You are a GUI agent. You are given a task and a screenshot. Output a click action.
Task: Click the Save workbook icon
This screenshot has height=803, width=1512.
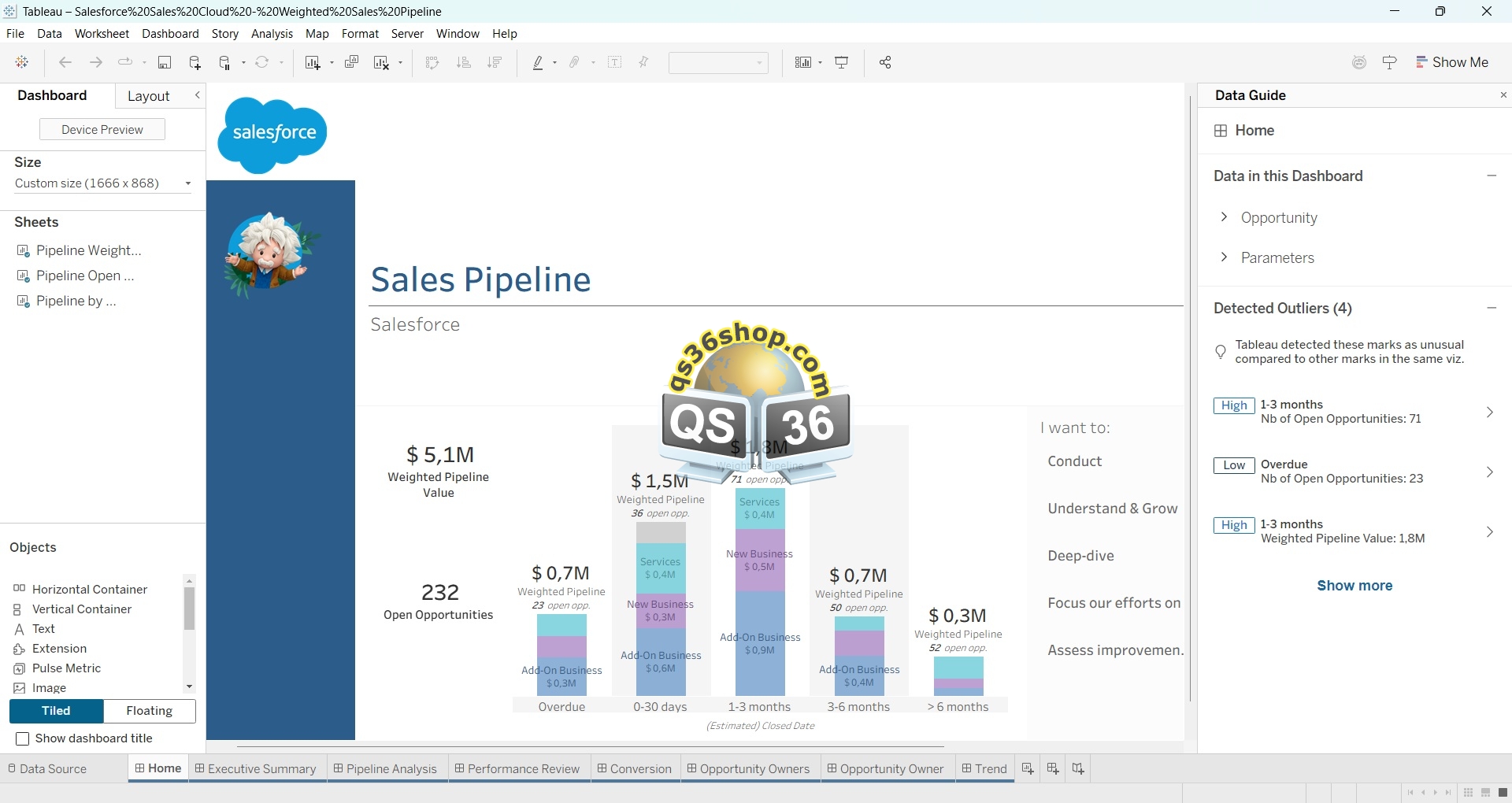(165, 63)
